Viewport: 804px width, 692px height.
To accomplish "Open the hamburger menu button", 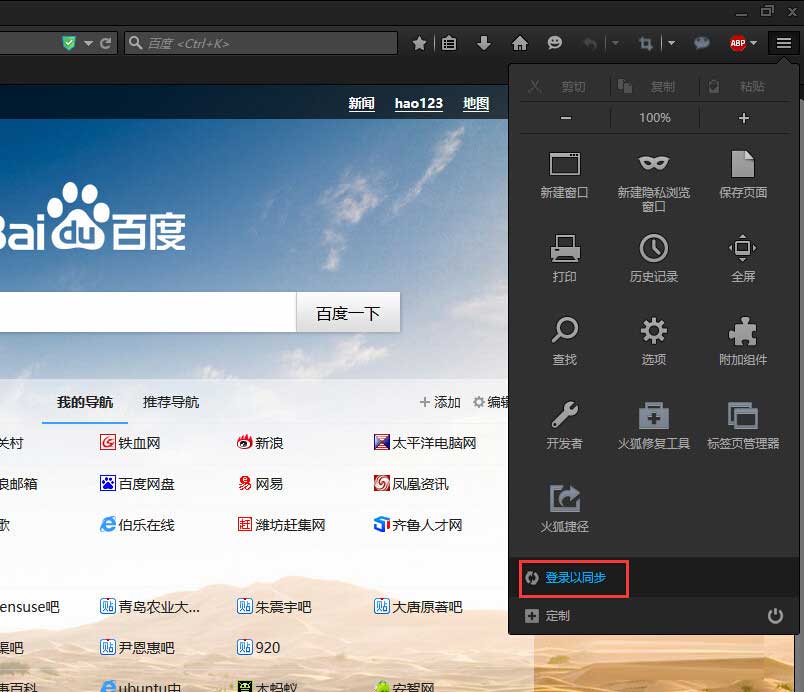I will coord(783,43).
